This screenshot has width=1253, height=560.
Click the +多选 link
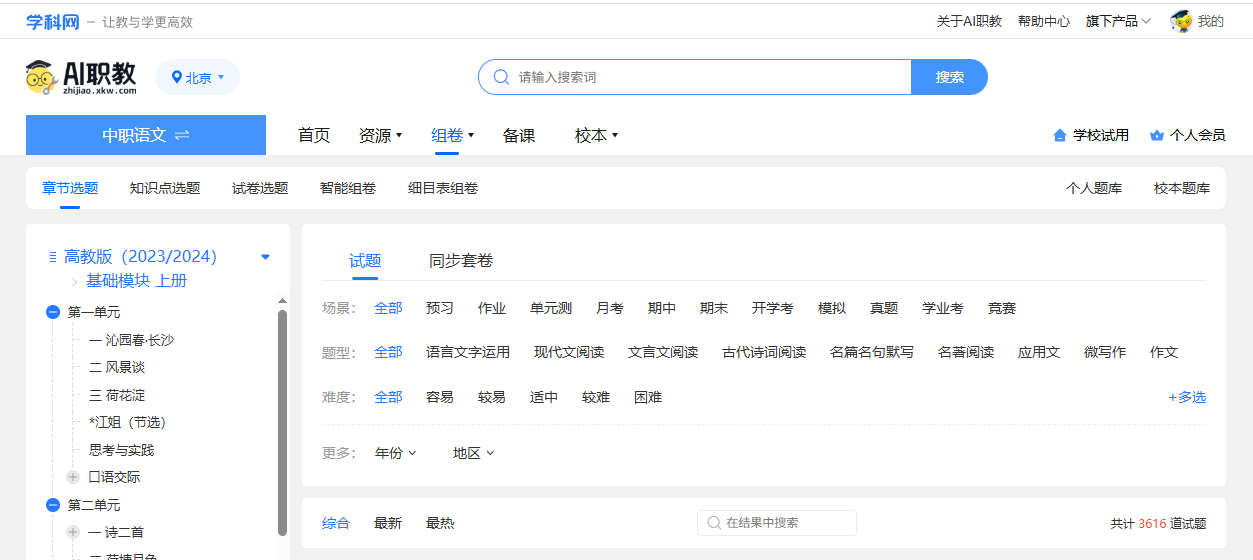click(1186, 397)
